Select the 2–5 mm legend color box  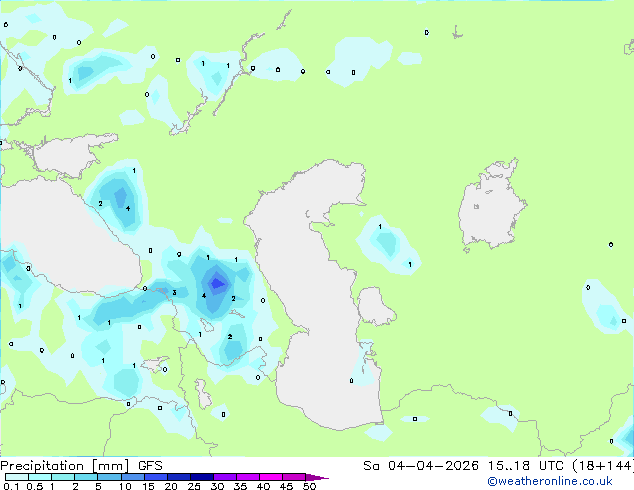[86, 477]
